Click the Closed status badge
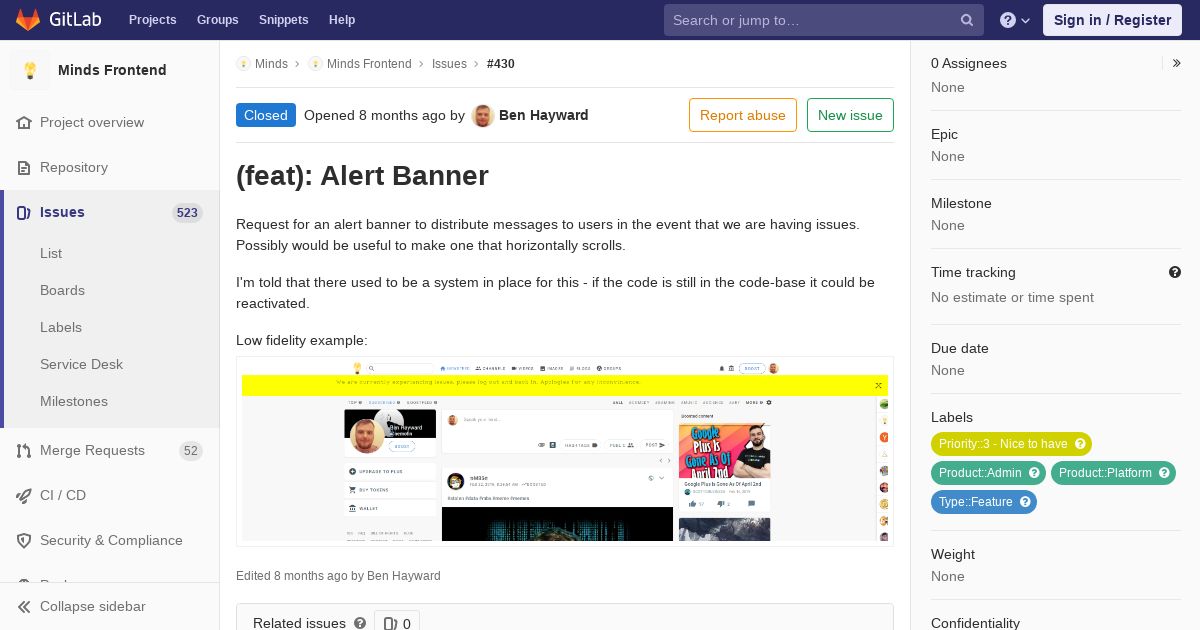 266,115
